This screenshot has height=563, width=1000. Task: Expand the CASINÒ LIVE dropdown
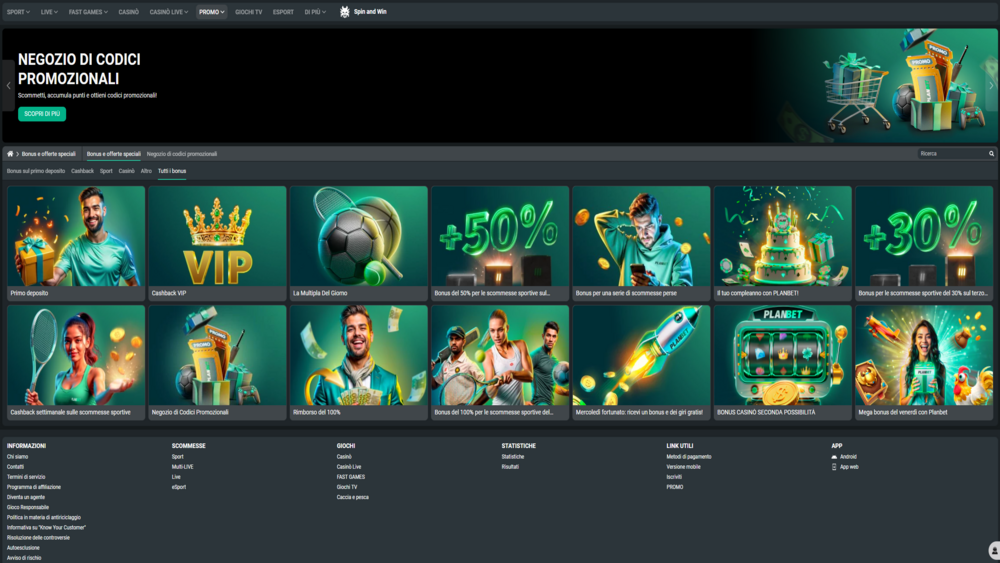169,12
